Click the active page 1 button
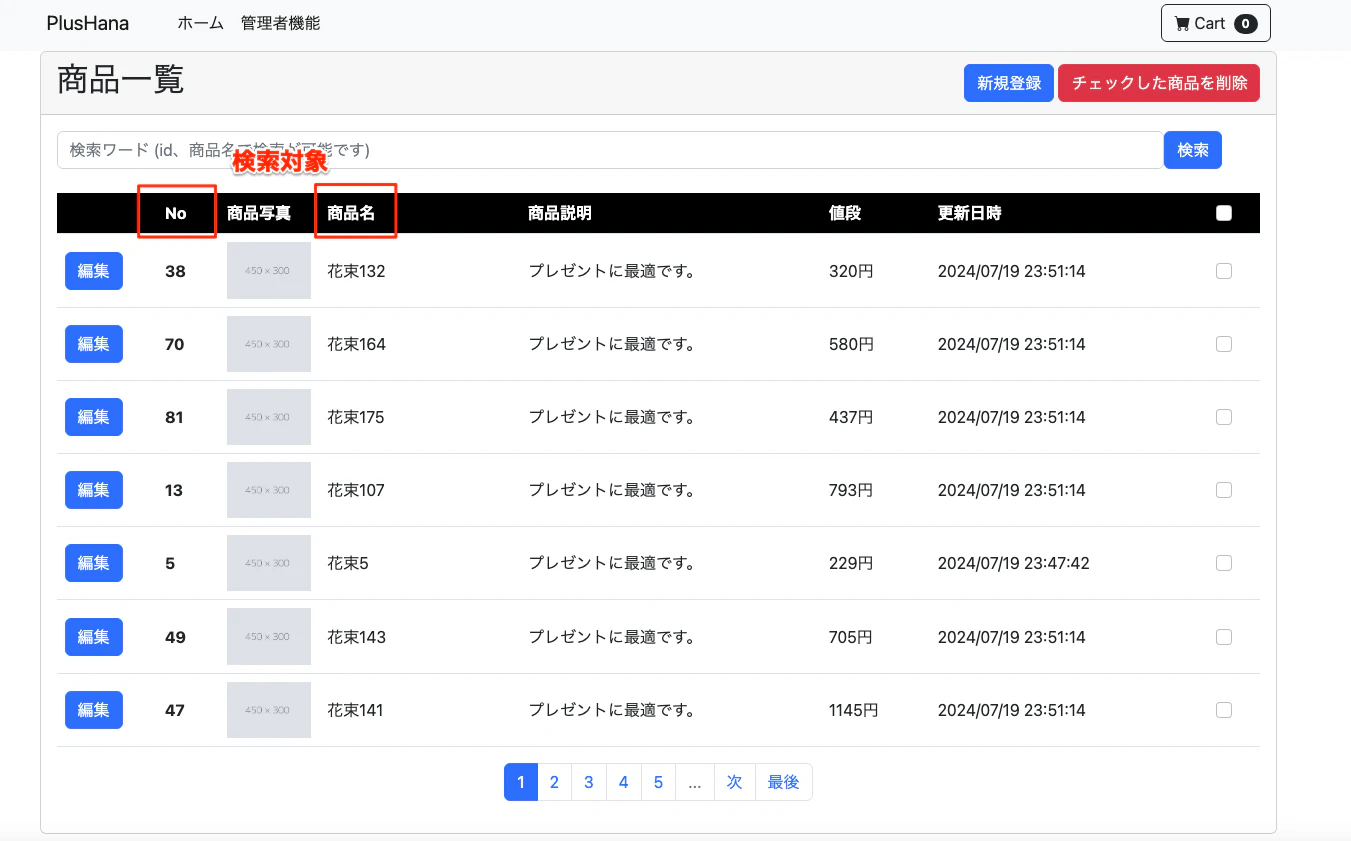The height and width of the screenshot is (841, 1351). tap(521, 782)
